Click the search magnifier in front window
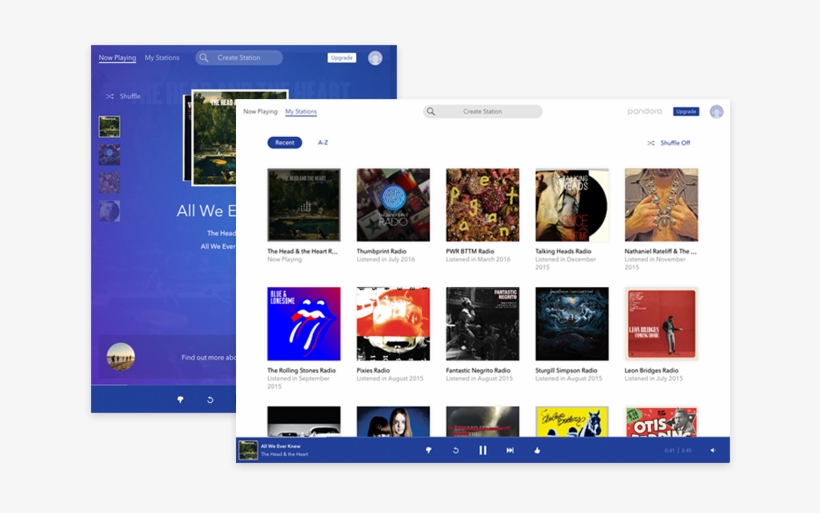The image size is (820, 513). click(x=431, y=111)
